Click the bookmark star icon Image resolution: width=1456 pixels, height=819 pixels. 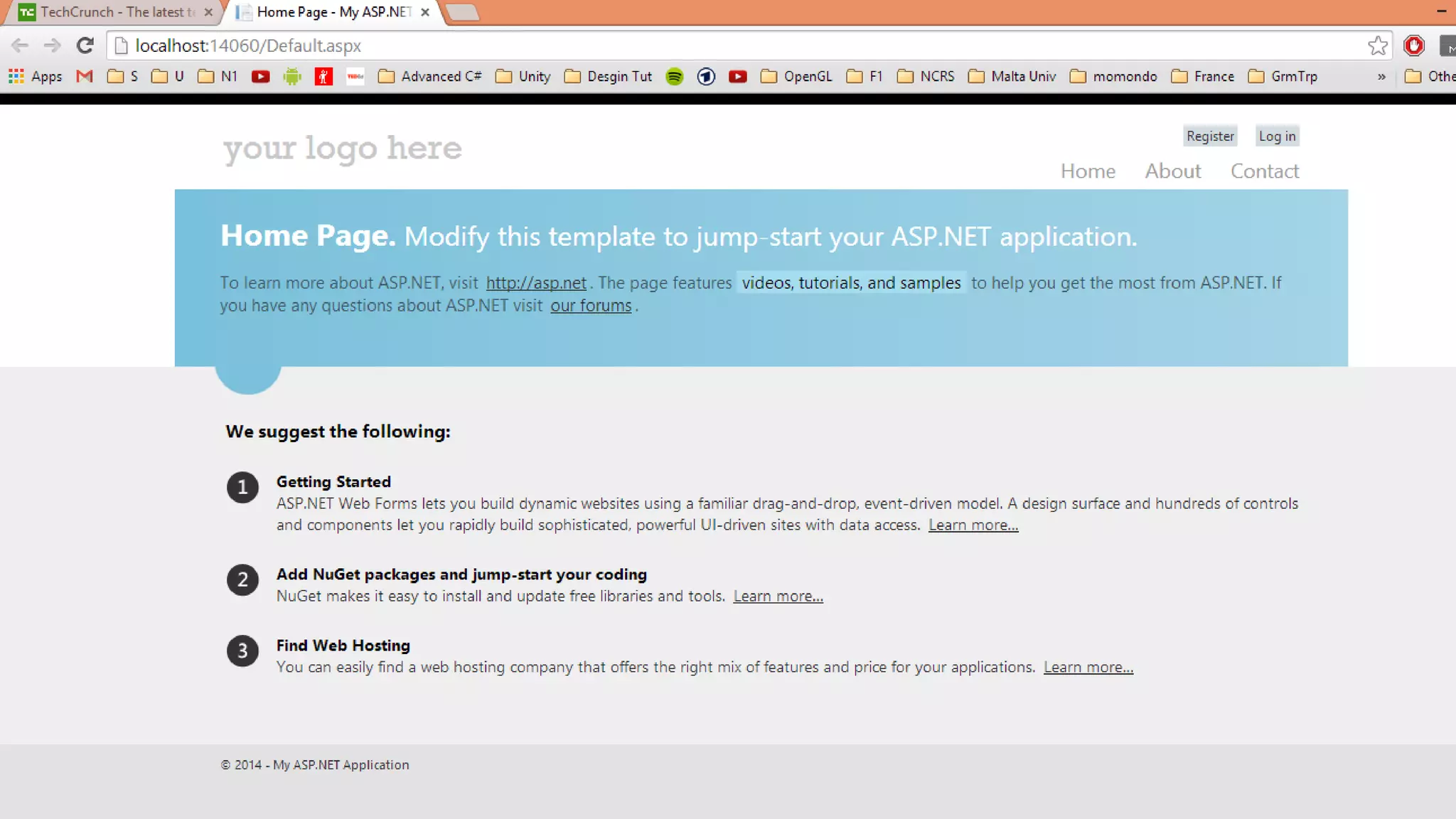[x=1377, y=45]
